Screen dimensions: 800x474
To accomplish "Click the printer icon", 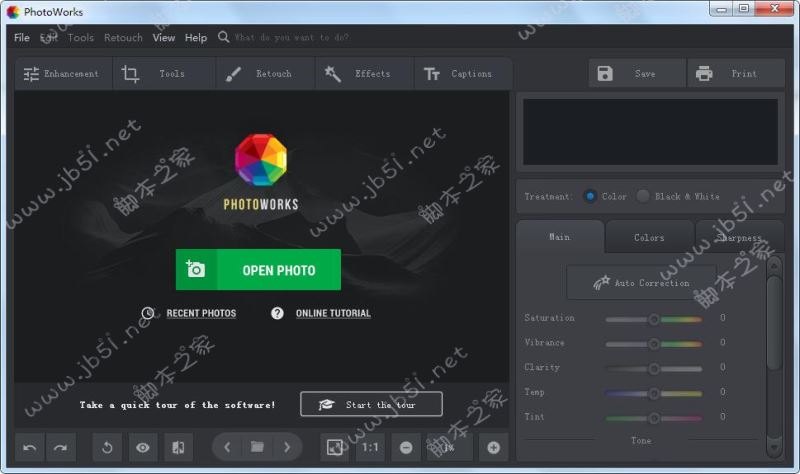I will pos(704,73).
